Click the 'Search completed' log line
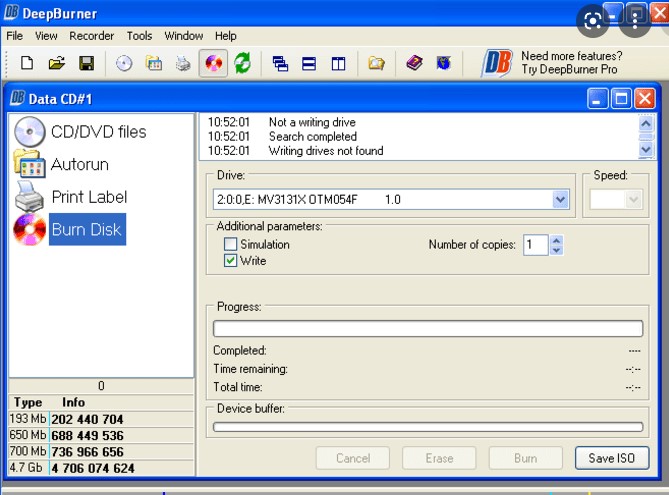This screenshot has width=669, height=495. tap(313, 137)
